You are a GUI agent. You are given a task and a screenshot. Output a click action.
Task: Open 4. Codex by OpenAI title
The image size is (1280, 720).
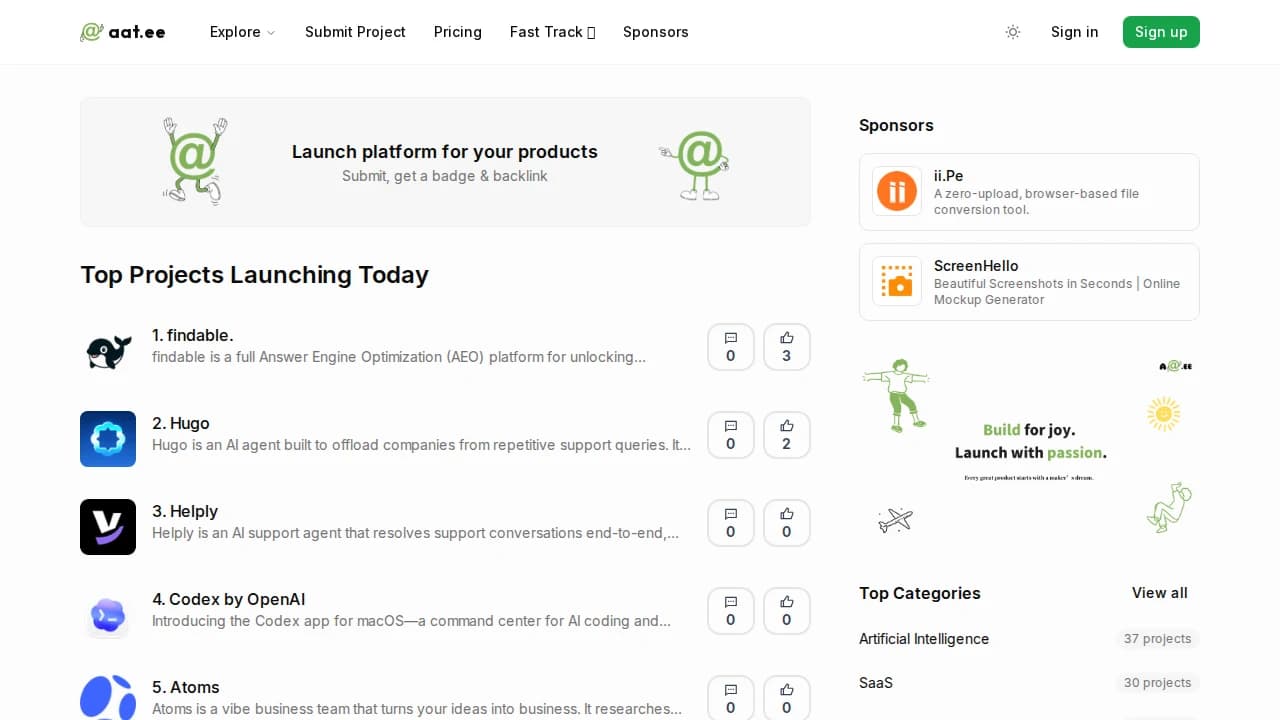[x=229, y=599]
